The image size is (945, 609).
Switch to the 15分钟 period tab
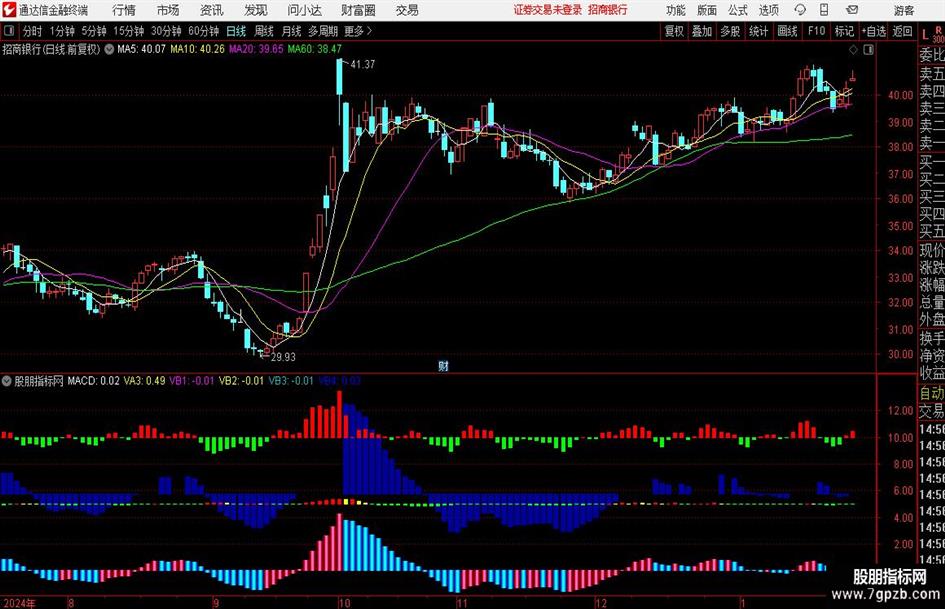[x=129, y=31]
